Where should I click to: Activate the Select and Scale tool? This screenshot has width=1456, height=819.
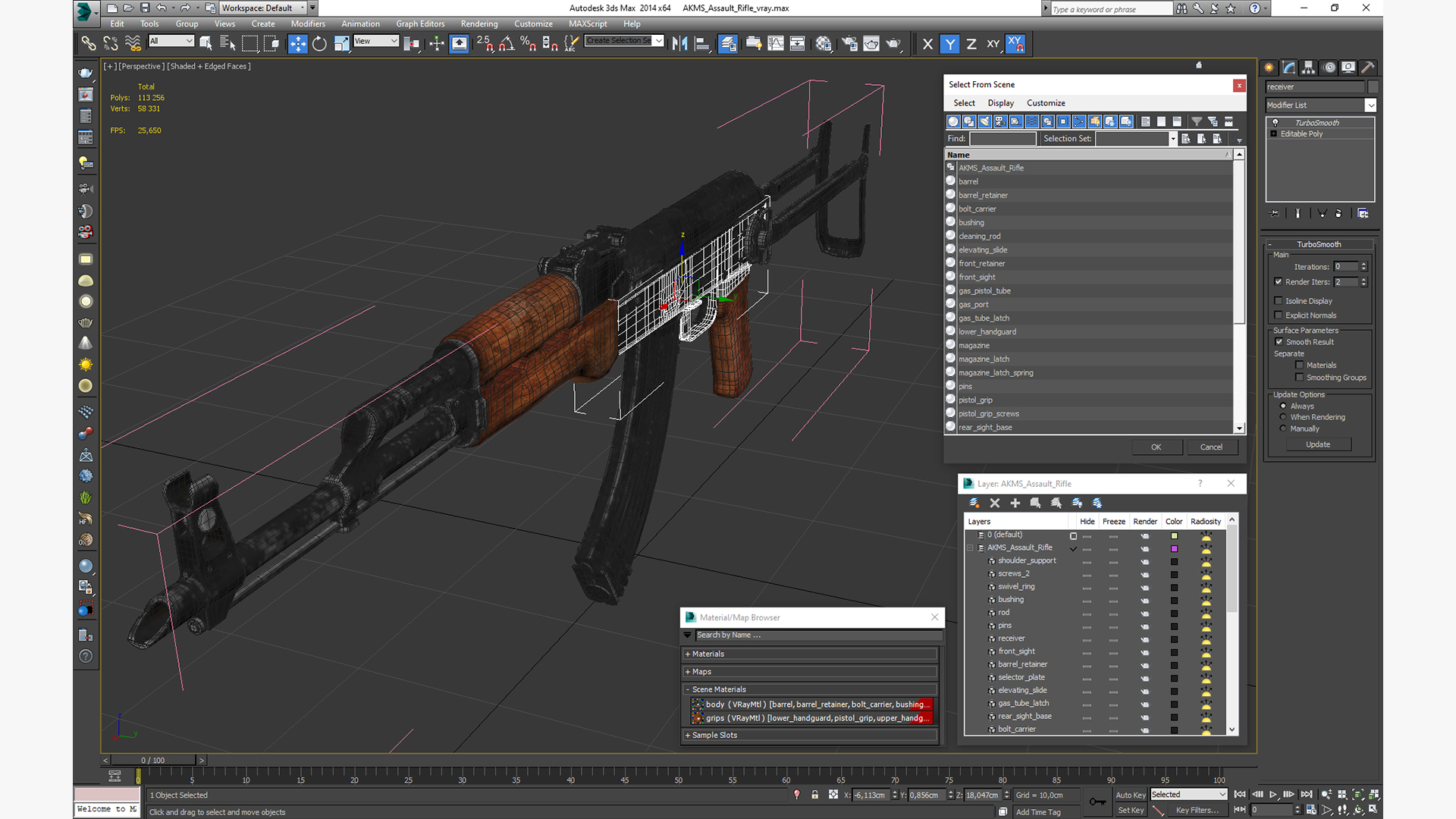[x=341, y=44]
